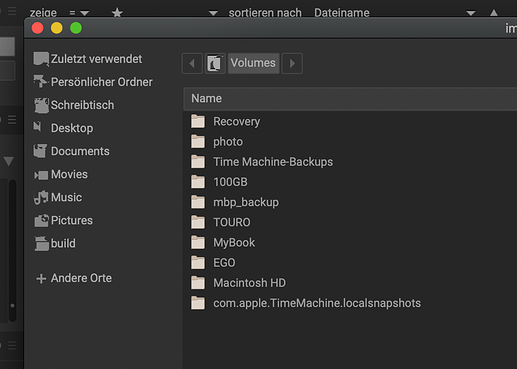The height and width of the screenshot is (369, 517).
Task: Navigate forward with right path arrow
Action: (292, 63)
